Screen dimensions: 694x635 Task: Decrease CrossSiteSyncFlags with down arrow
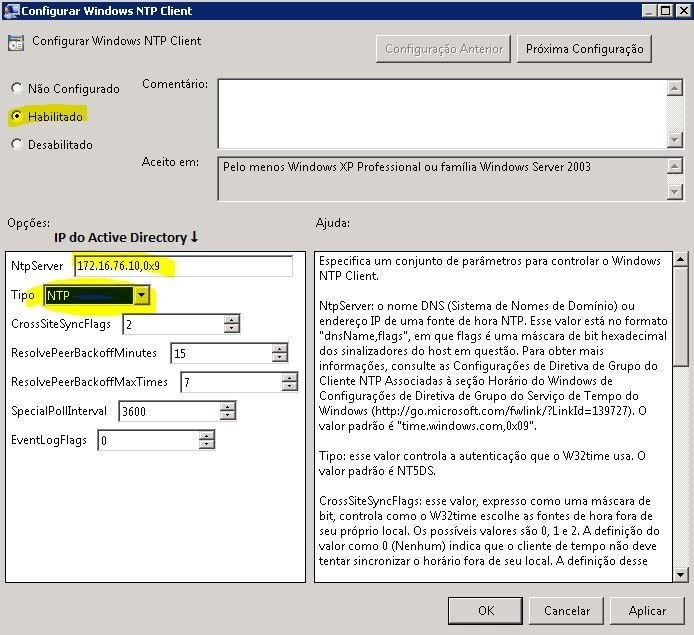pyautogui.click(x=232, y=329)
